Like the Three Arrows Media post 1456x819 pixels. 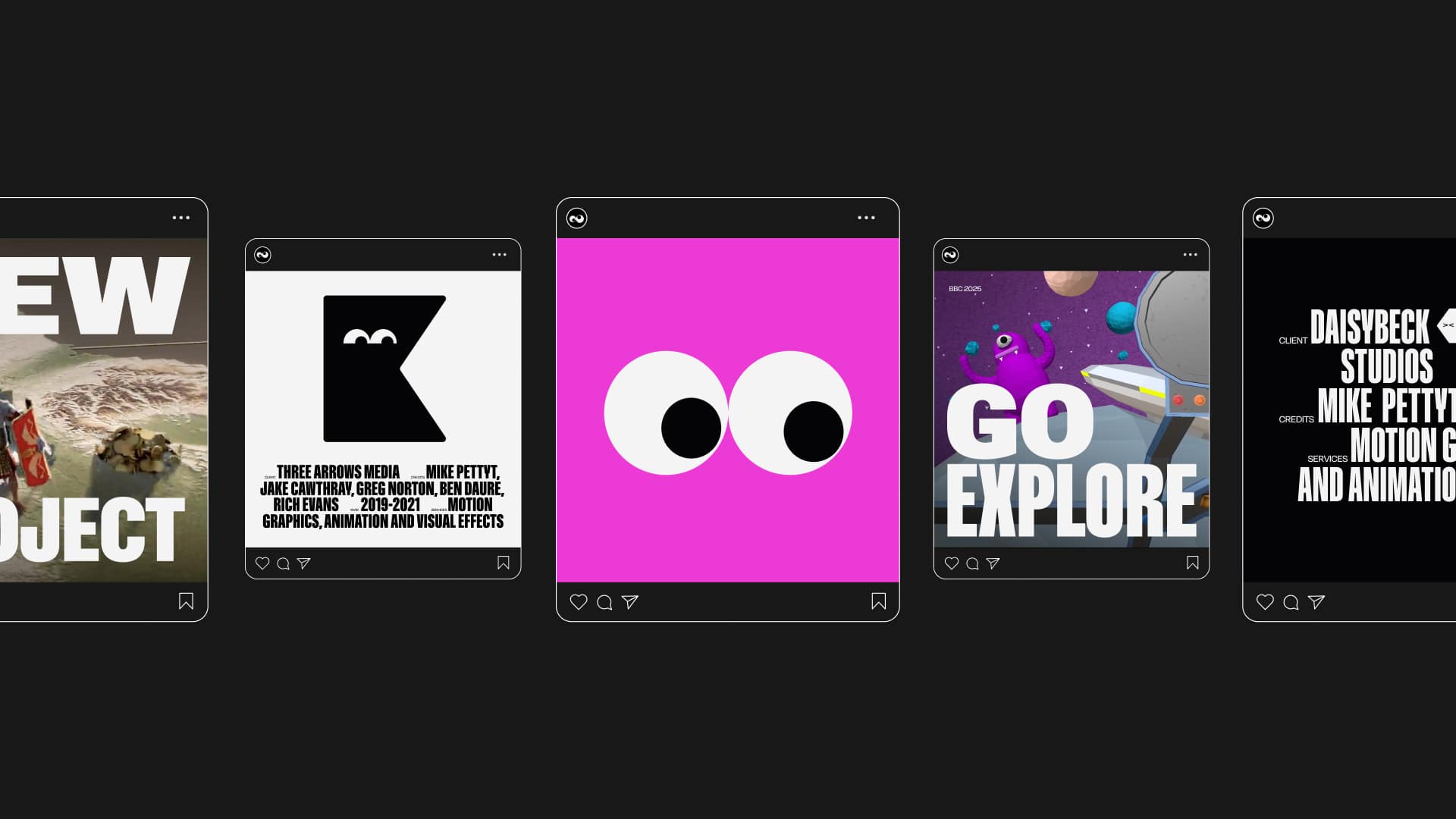[262, 563]
